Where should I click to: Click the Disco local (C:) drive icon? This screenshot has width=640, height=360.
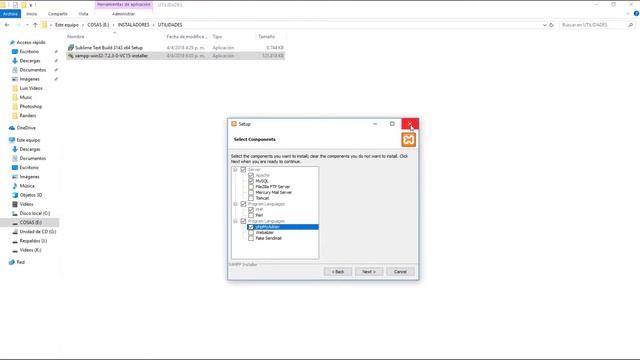click(15, 213)
